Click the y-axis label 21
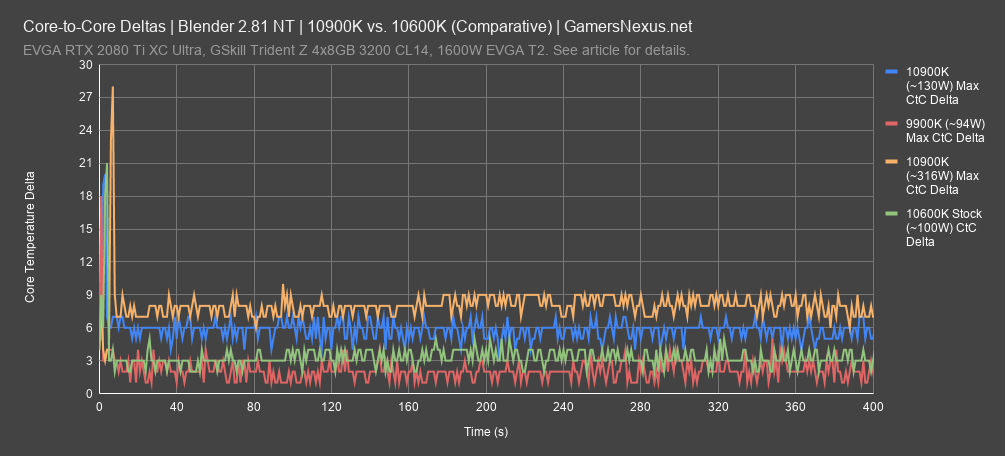This screenshot has height=456, width=1005. [87, 163]
